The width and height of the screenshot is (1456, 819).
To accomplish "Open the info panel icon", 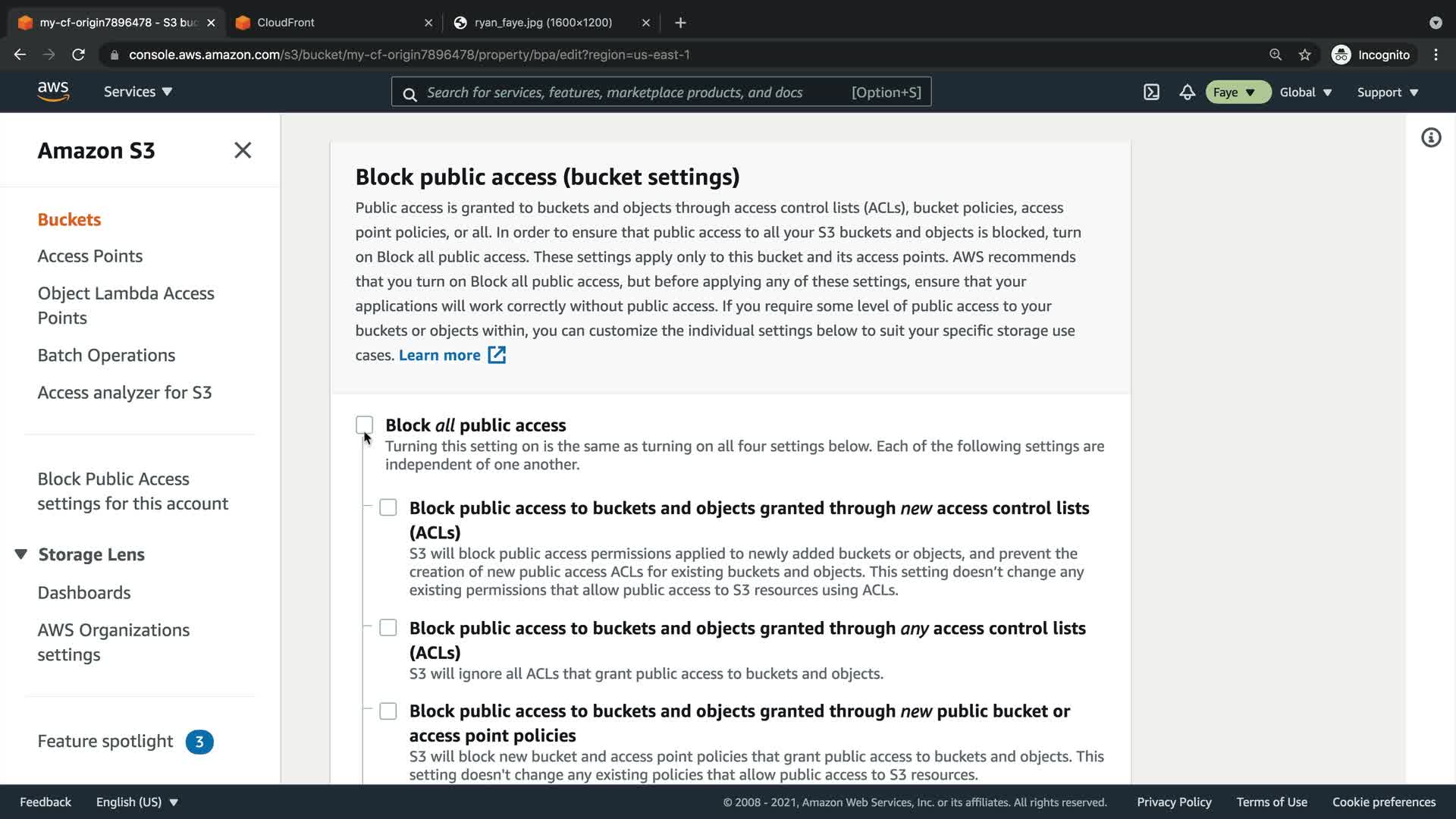I will coord(1430,137).
